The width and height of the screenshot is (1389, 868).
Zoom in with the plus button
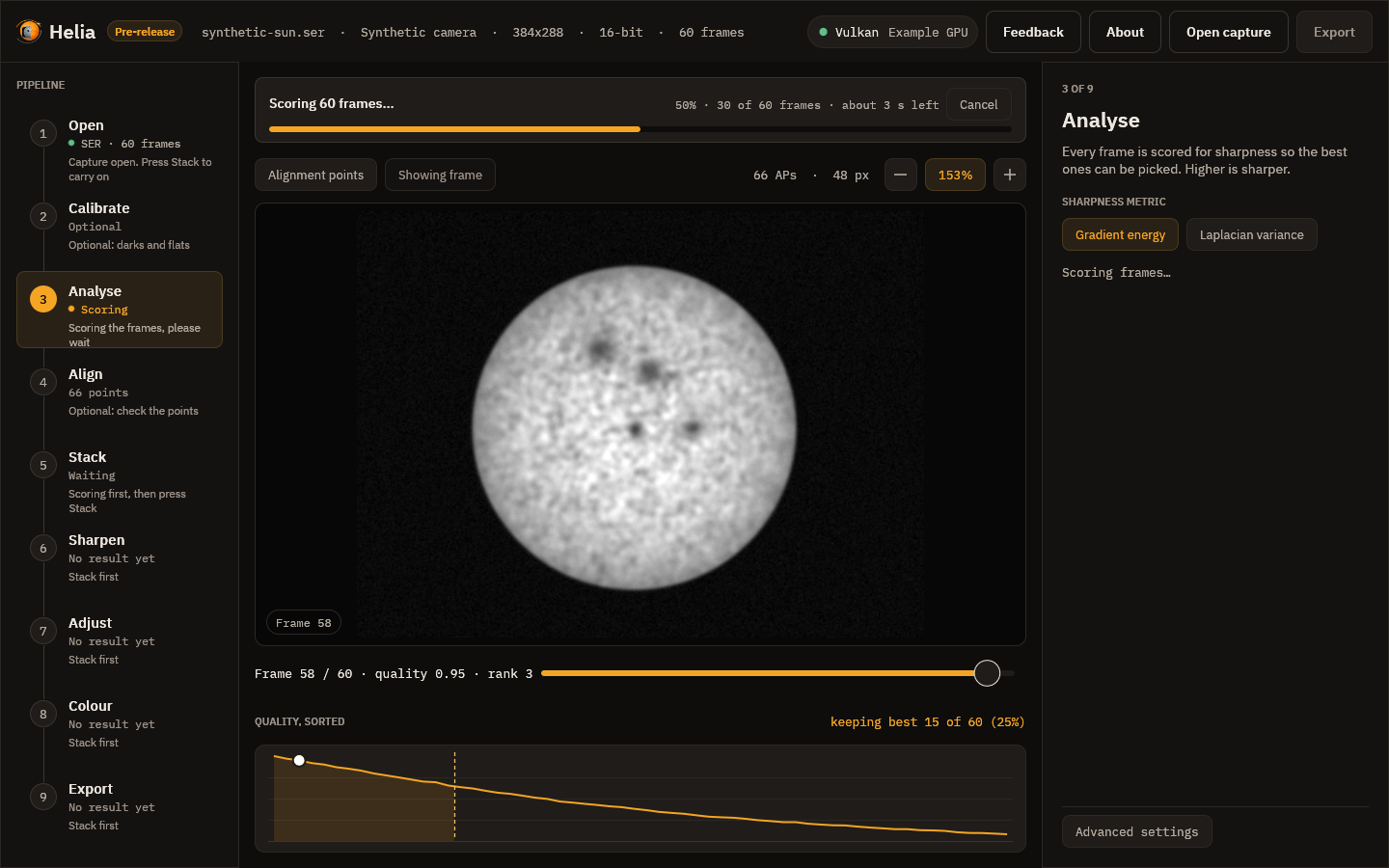pyautogui.click(x=1009, y=175)
